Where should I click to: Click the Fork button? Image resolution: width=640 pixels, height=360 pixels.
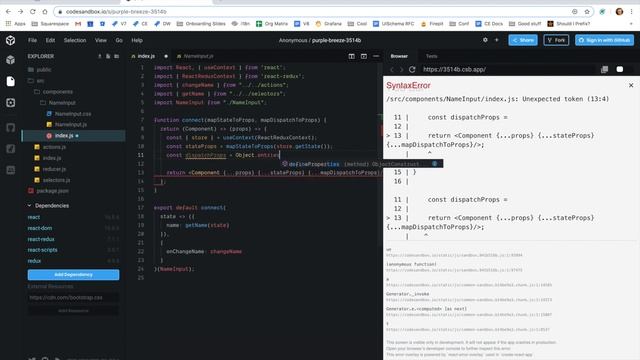[x=556, y=40]
